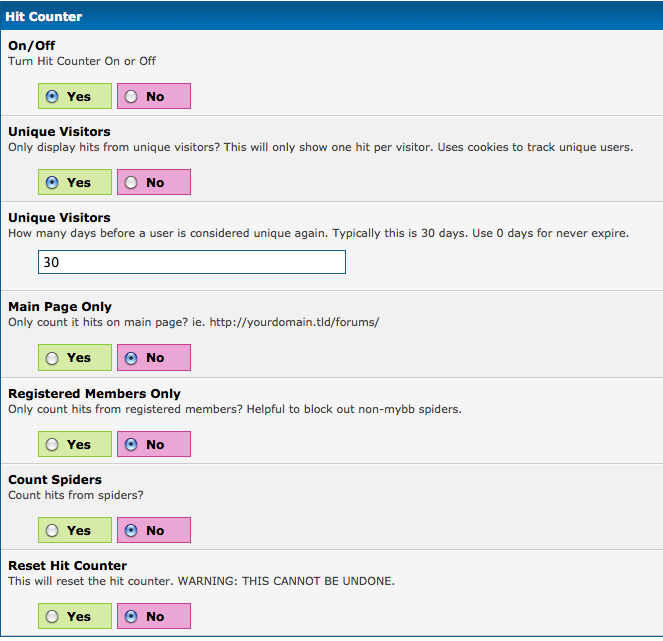This screenshot has height=641, width=663.
Task: Click the Registered Members Only setting title
Action: [94, 393]
